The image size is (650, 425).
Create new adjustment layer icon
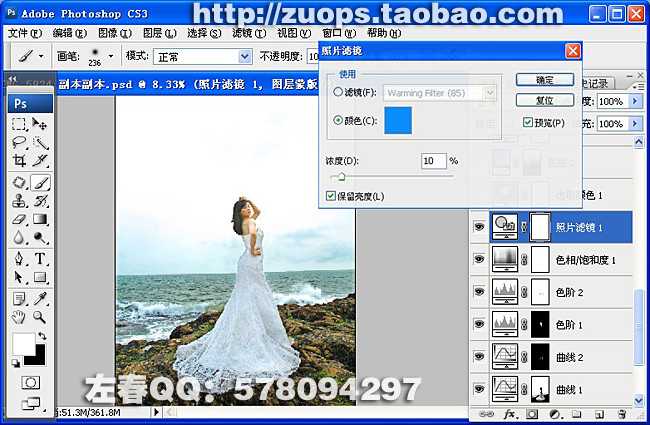tap(555, 414)
